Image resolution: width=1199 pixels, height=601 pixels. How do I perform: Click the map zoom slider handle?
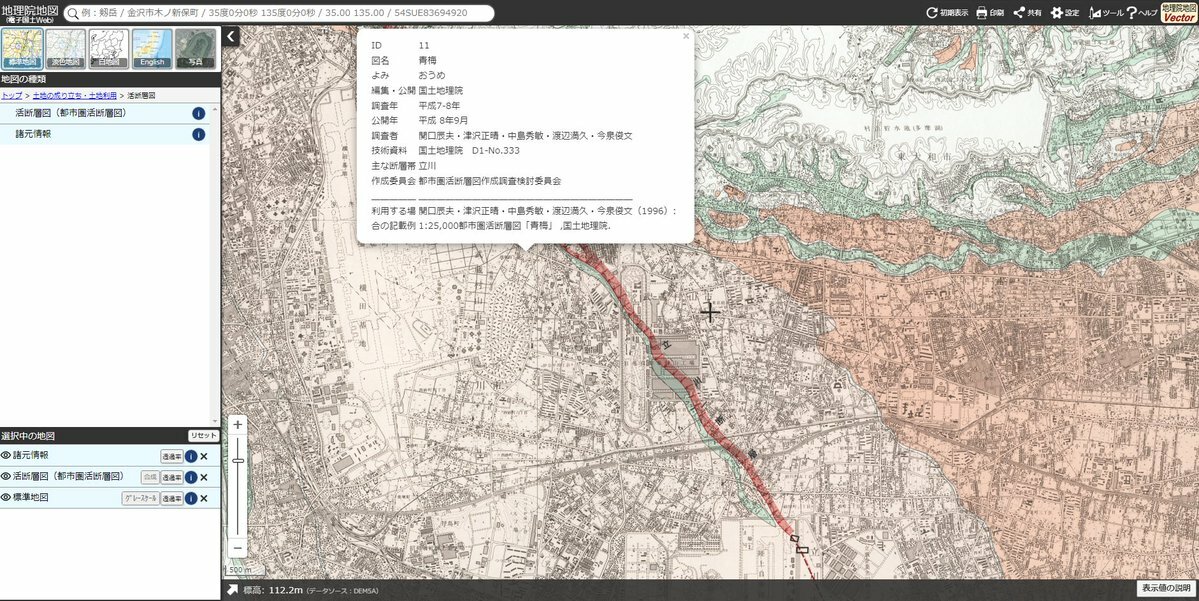pos(238,460)
